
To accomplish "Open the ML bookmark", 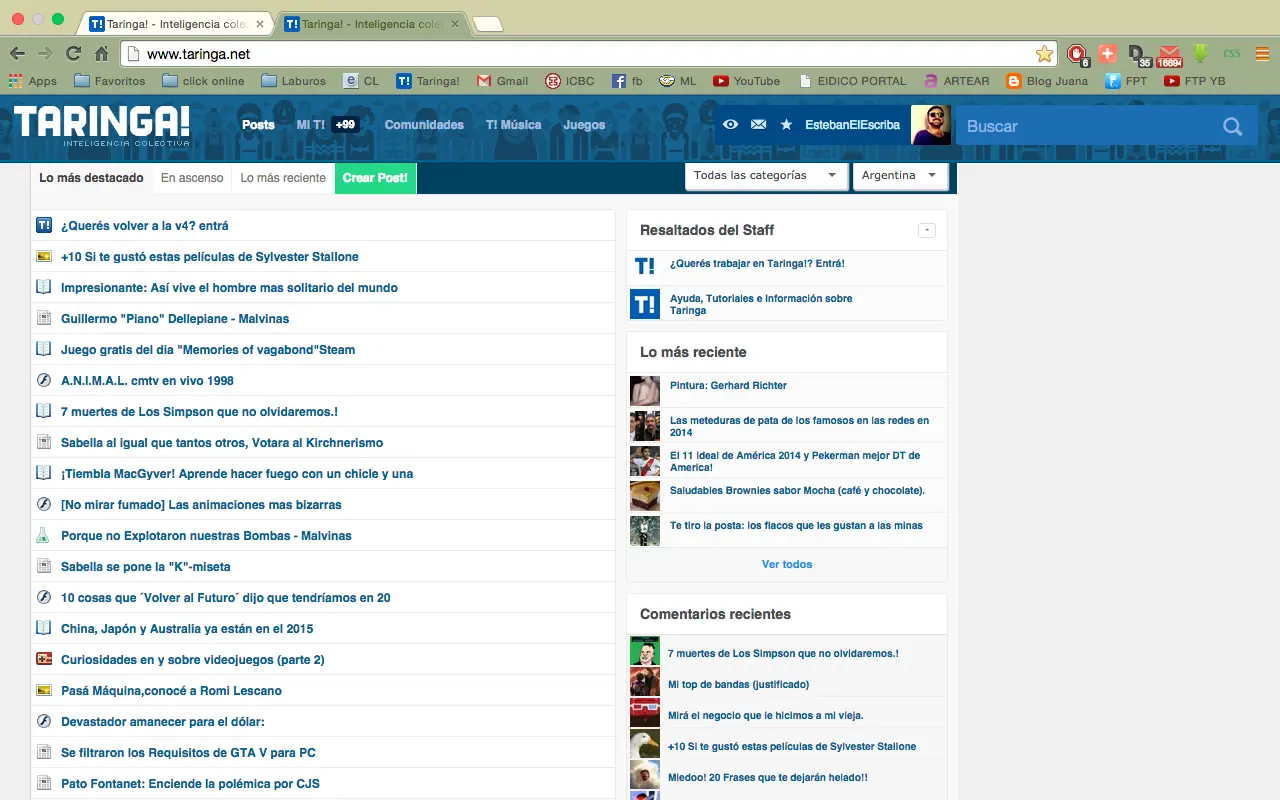I will [x=677, y=81].
